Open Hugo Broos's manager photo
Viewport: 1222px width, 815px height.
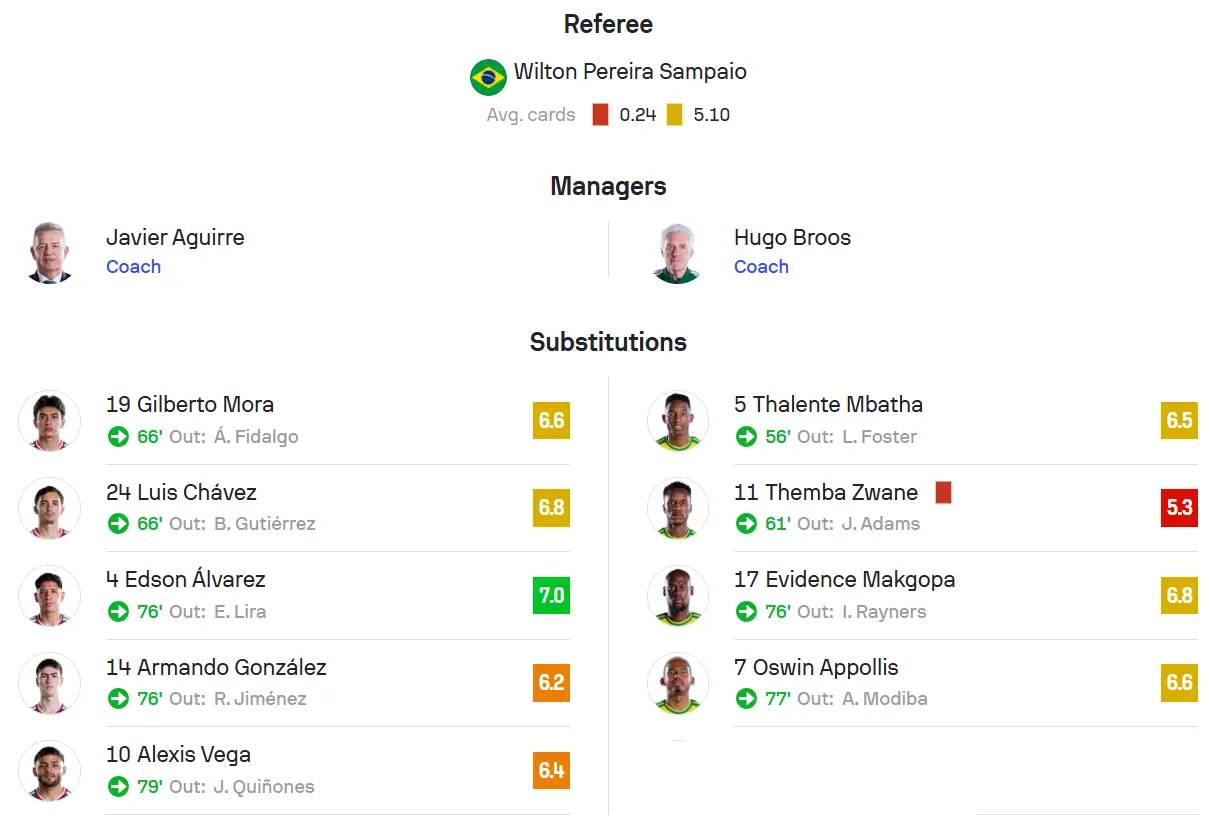click(x=677, y=253)
